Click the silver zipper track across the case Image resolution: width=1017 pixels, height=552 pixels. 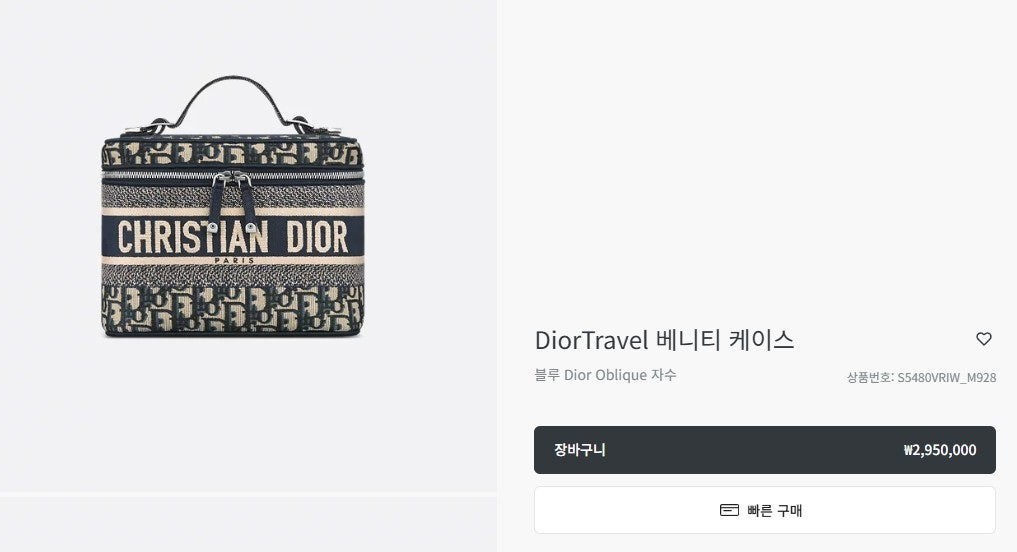pyautogui.click(x=232, y=174)
